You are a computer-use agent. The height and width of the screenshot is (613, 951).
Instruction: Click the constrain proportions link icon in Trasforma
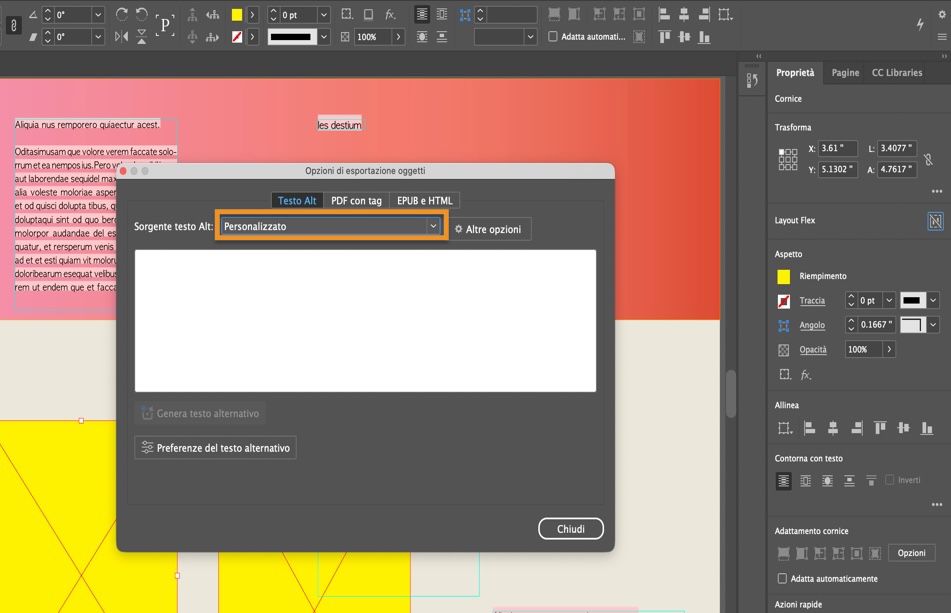pos(928,159)
